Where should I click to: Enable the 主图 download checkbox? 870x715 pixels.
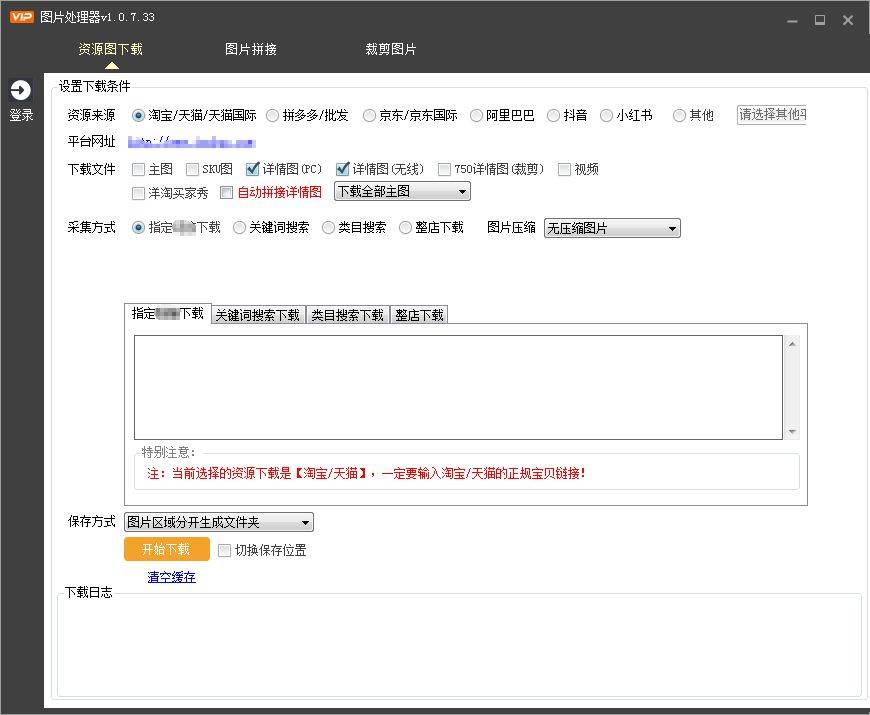click(x=137, y=169)
